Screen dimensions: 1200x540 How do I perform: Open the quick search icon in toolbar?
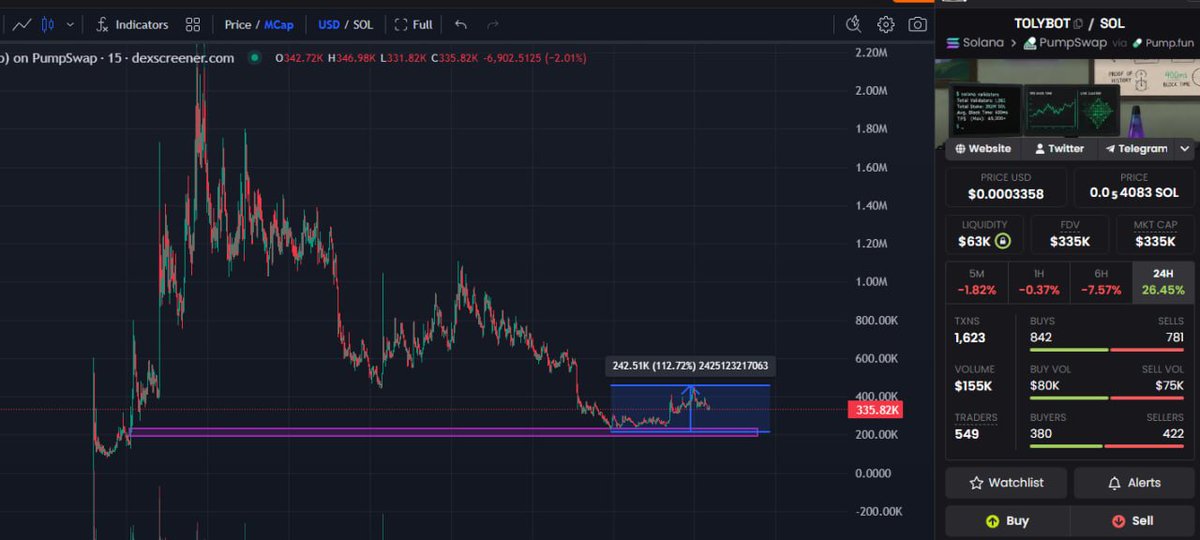[853, 24]
